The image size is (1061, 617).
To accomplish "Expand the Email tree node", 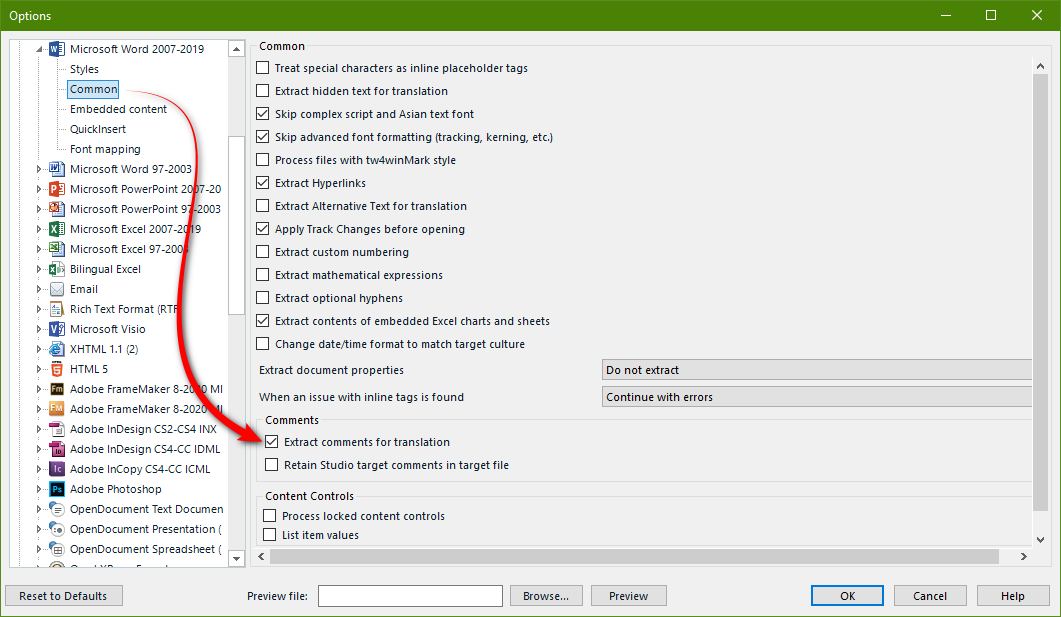I will (39, 289).
